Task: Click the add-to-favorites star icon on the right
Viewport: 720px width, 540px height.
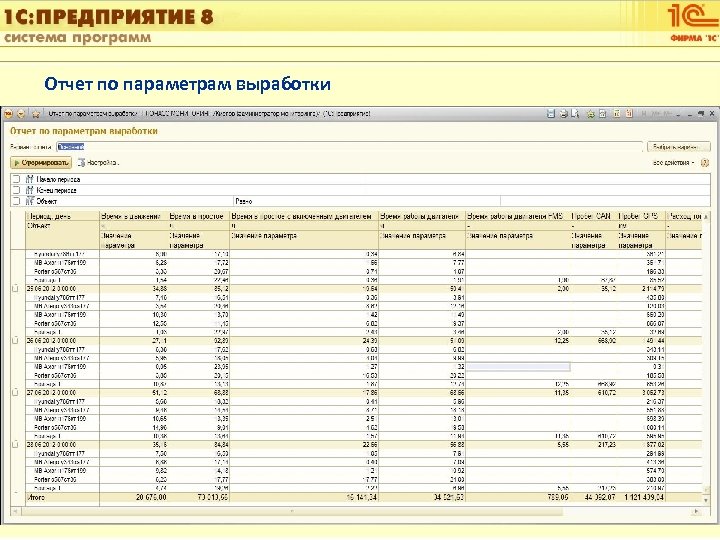Action: 591,113
